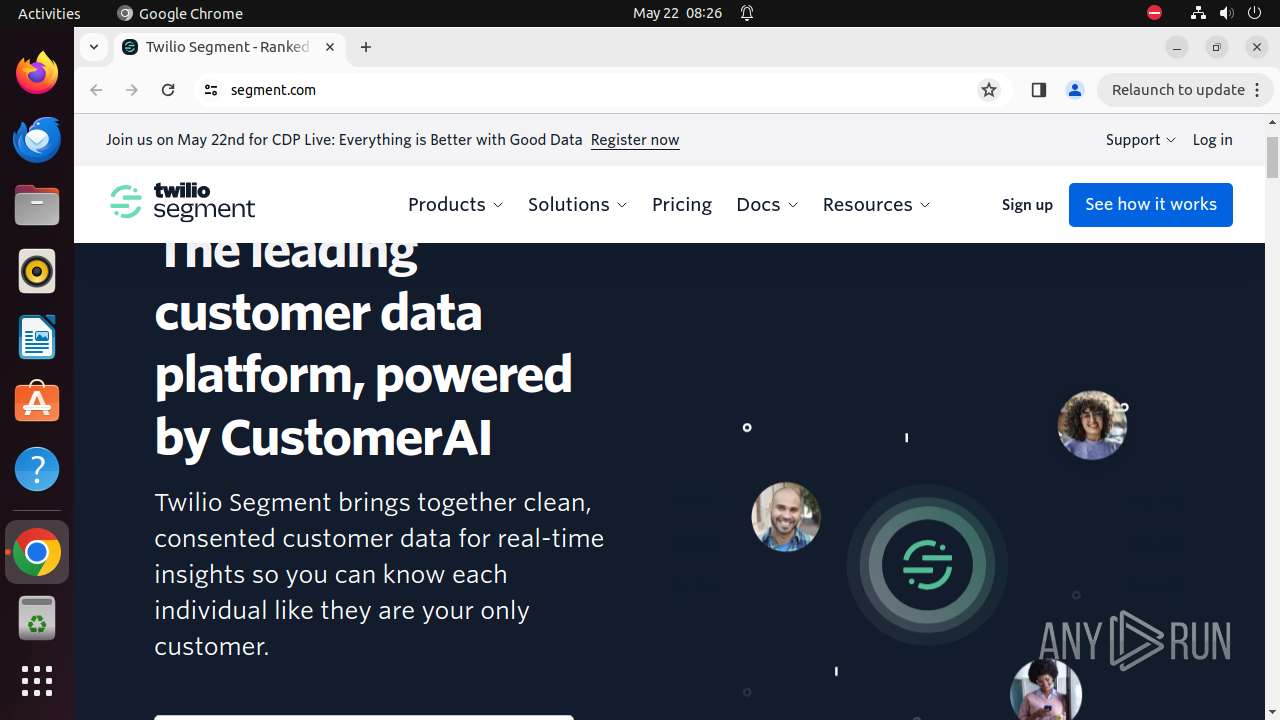Open a new tab with plus button
Image resolution: width=1280 pixels, height=720 pixels.
pos(366,47)
